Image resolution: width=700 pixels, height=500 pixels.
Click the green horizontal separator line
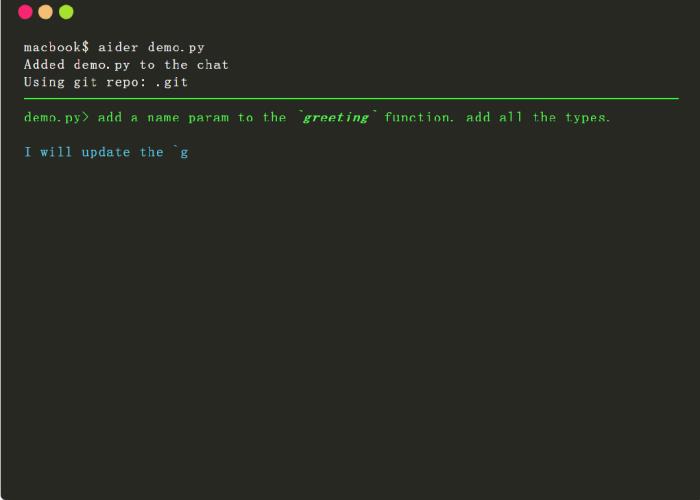coord(351,98)
